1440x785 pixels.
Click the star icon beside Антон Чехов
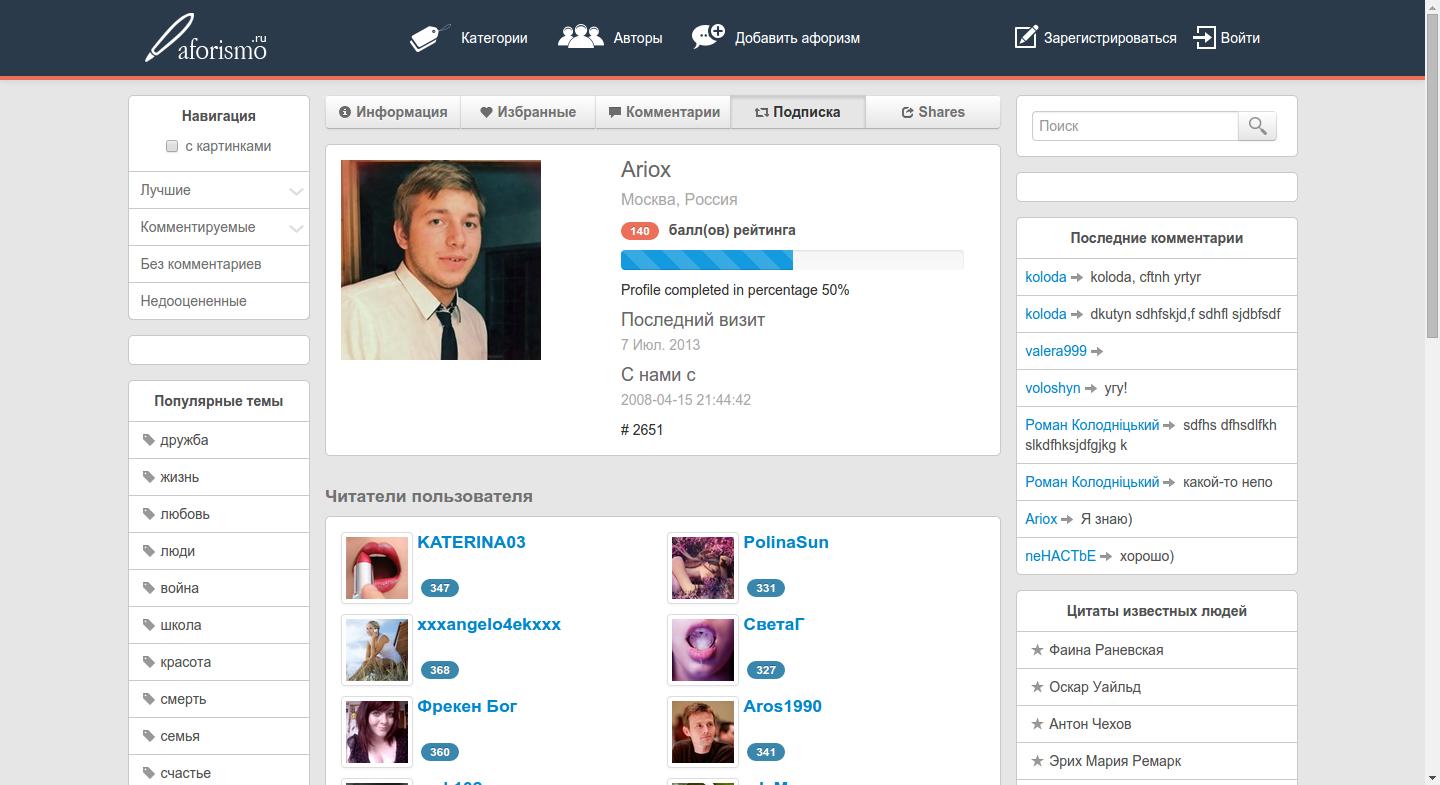point(1037,724)
